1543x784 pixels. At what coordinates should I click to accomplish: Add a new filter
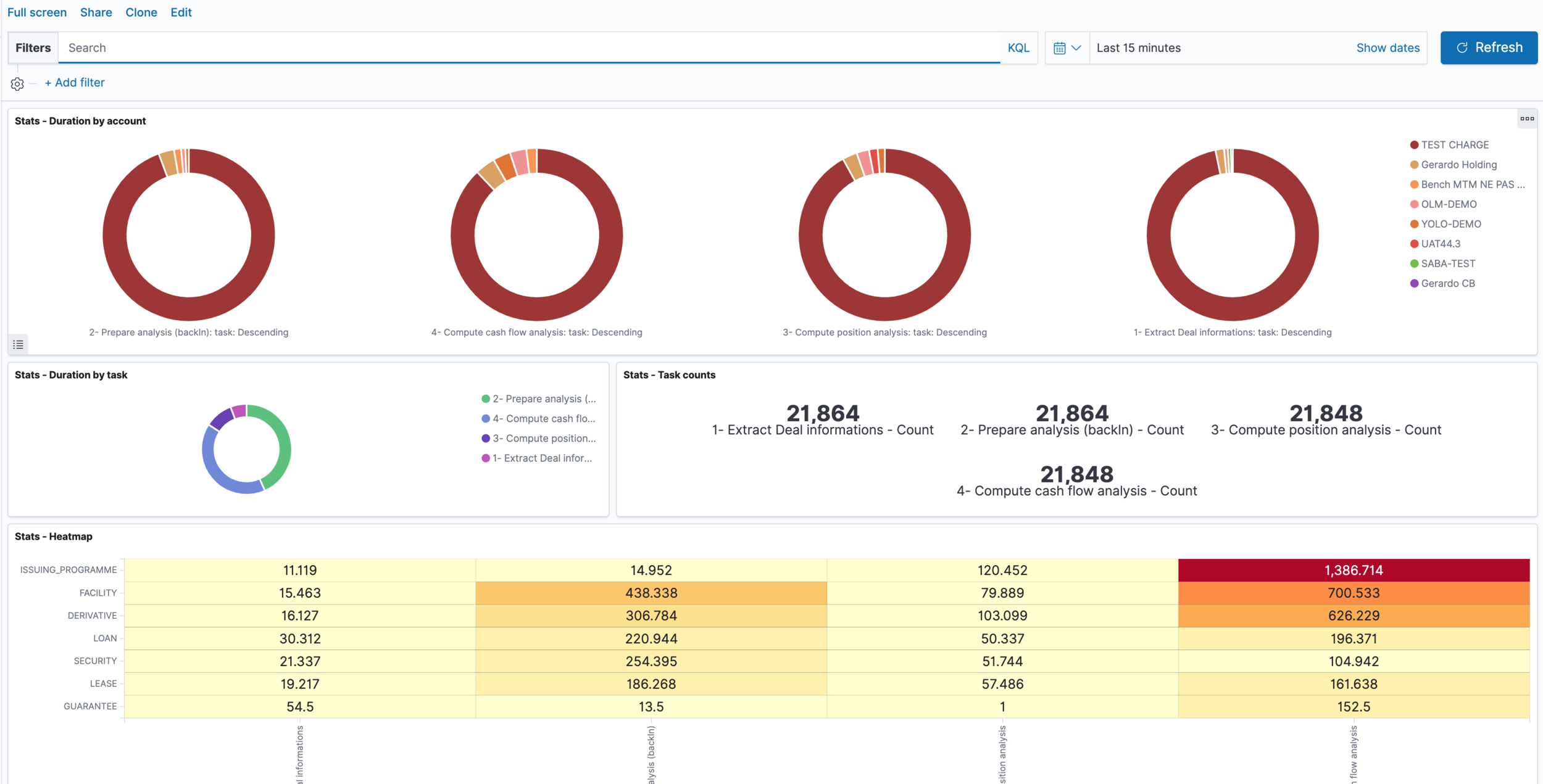click(x=75, y=83)
